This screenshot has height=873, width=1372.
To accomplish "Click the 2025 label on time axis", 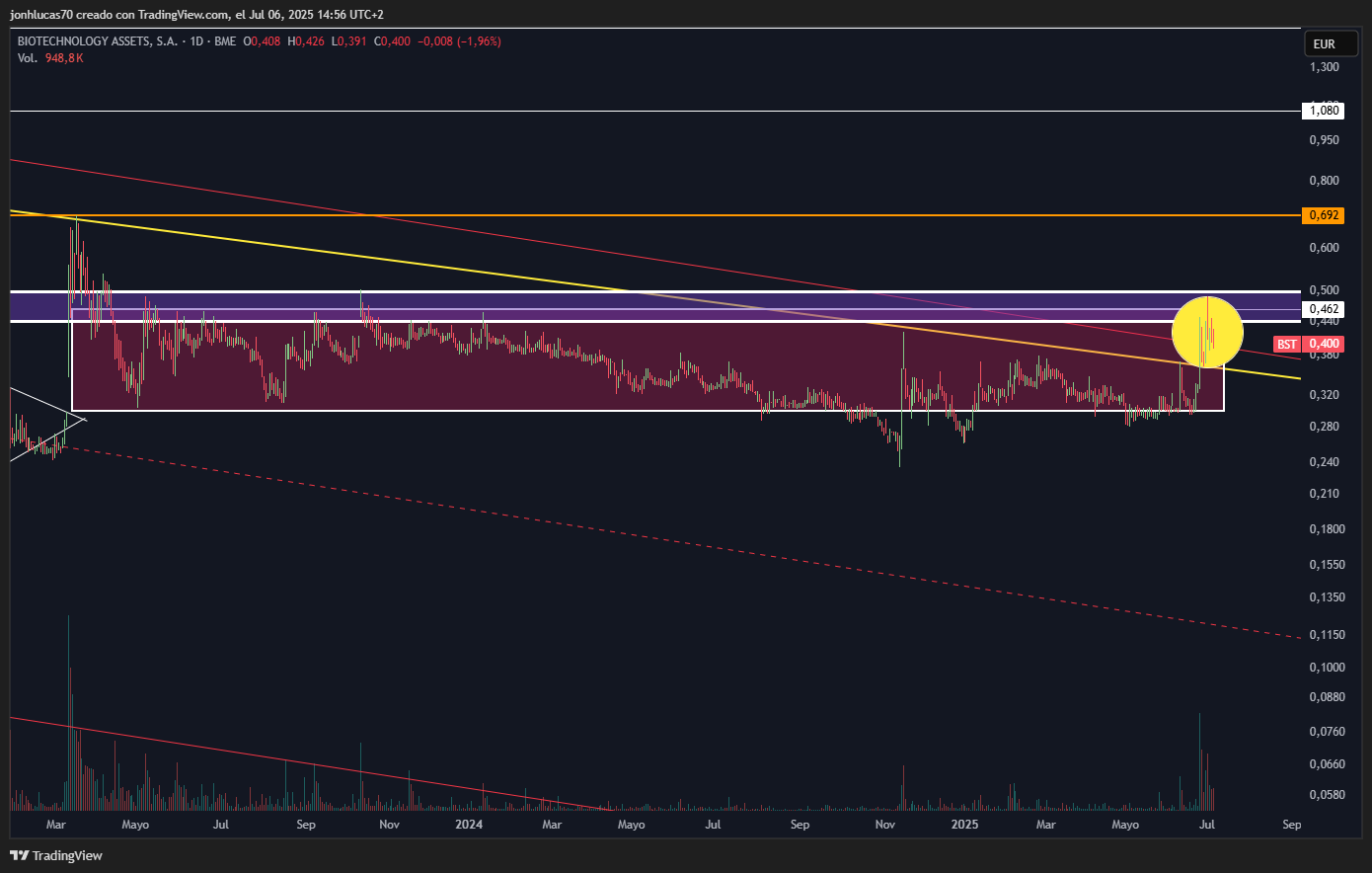I will (964, 824).
